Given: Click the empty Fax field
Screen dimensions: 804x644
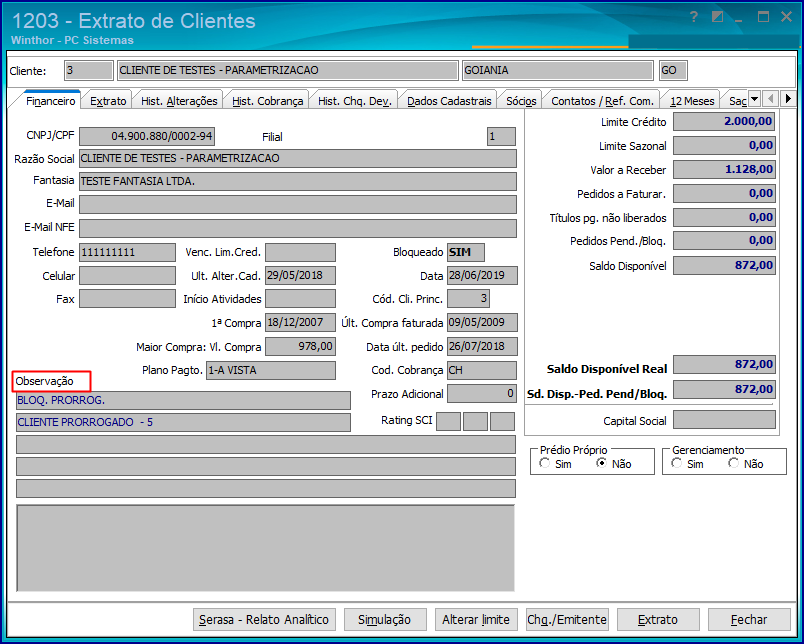Looking at the screenshot, I should pyautogui.click(x=128, y=298).
